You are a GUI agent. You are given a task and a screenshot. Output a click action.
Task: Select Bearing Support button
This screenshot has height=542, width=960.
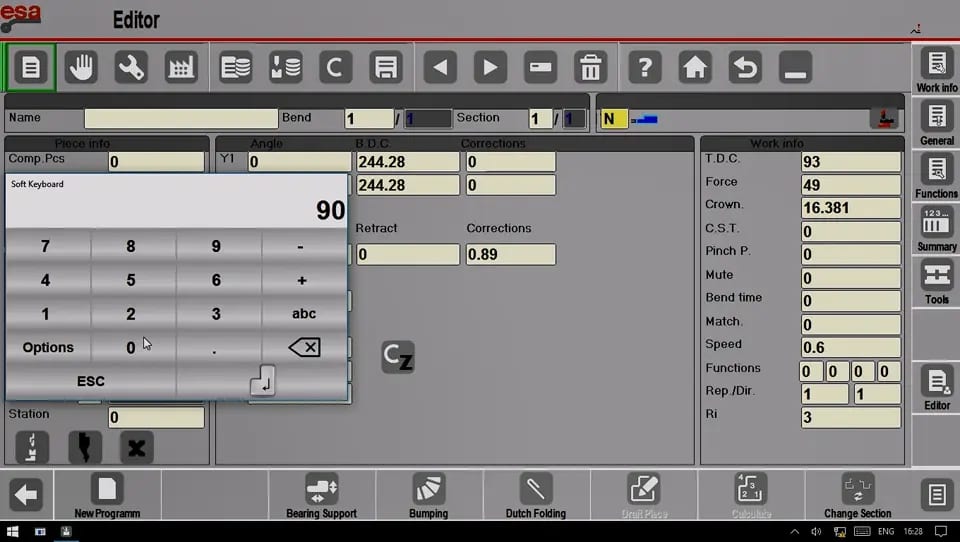coord(321,495)
